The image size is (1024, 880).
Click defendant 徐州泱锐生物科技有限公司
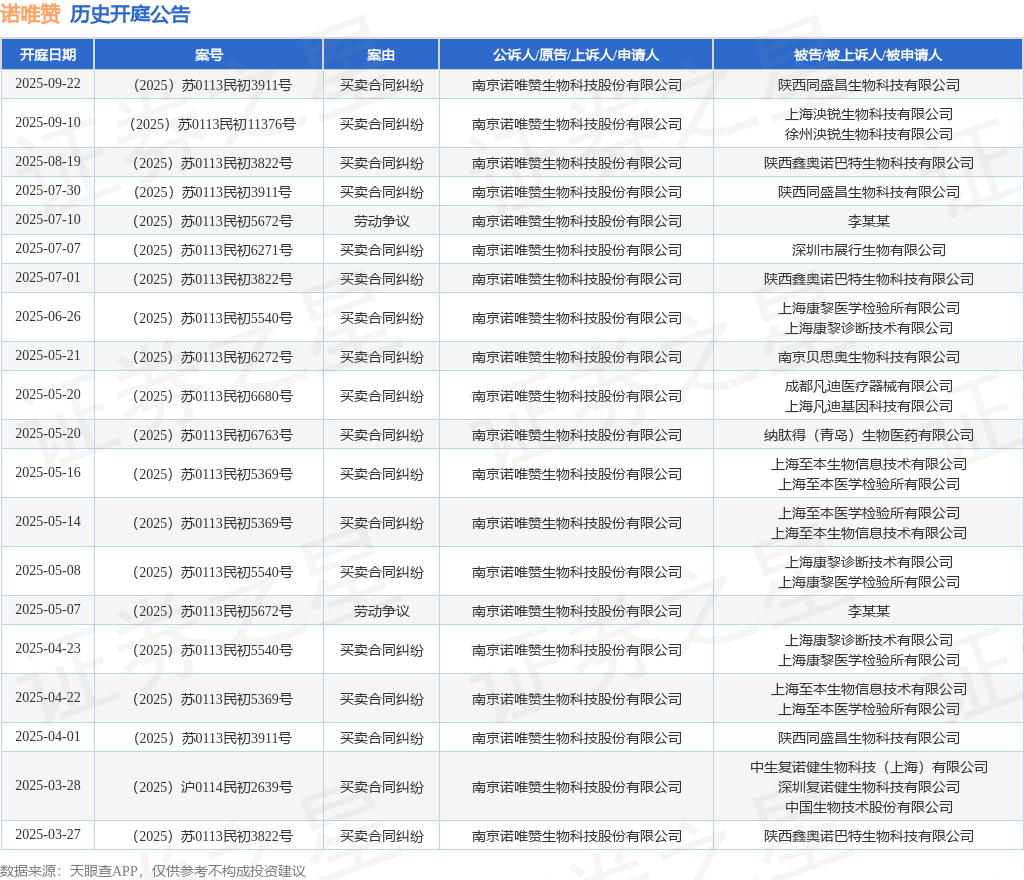pos(869,134)
